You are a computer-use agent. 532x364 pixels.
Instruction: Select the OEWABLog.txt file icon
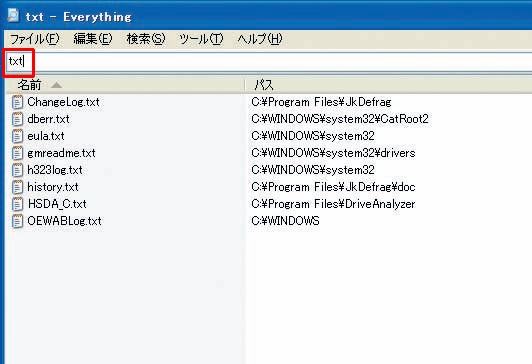tap(17, 221)
